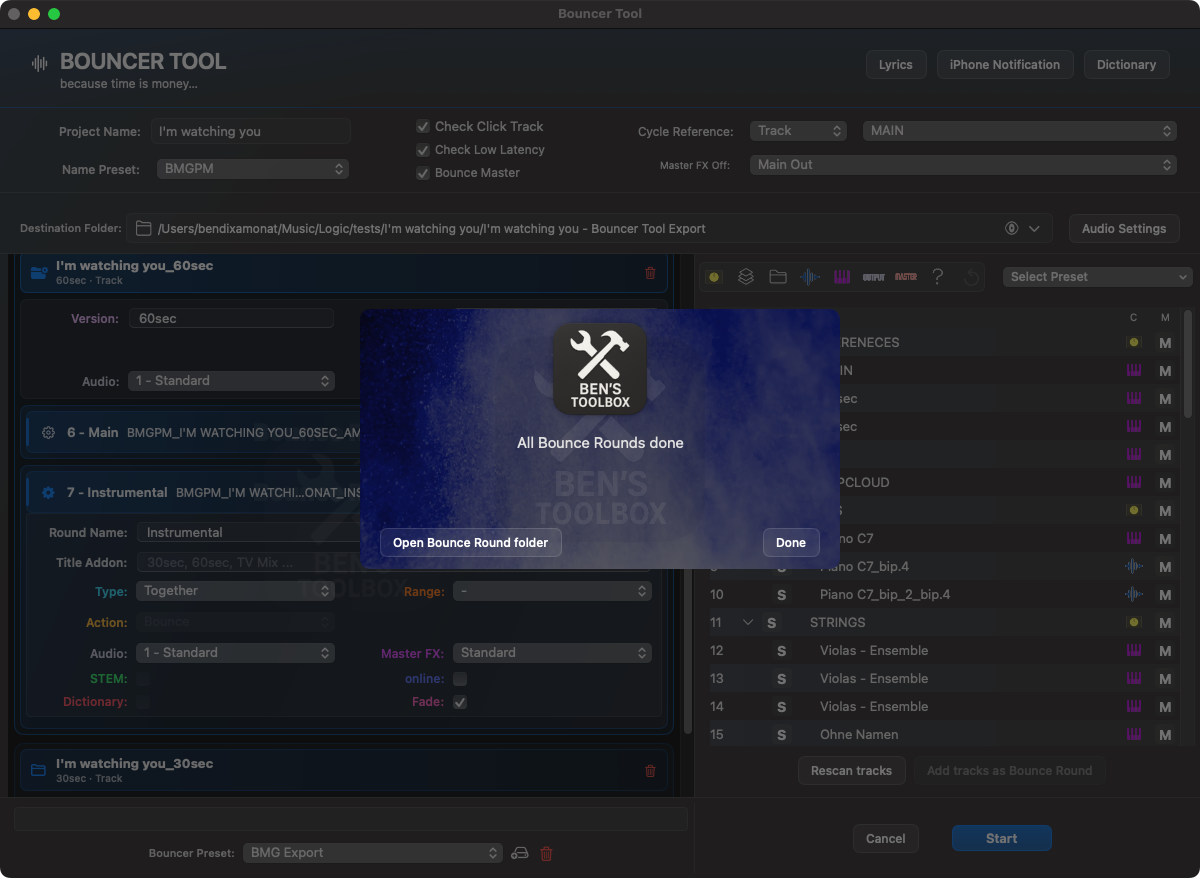Click yellow dot icon on STRINGS row
This screenshot has height=878, width=1200.
pos(1133,622)
